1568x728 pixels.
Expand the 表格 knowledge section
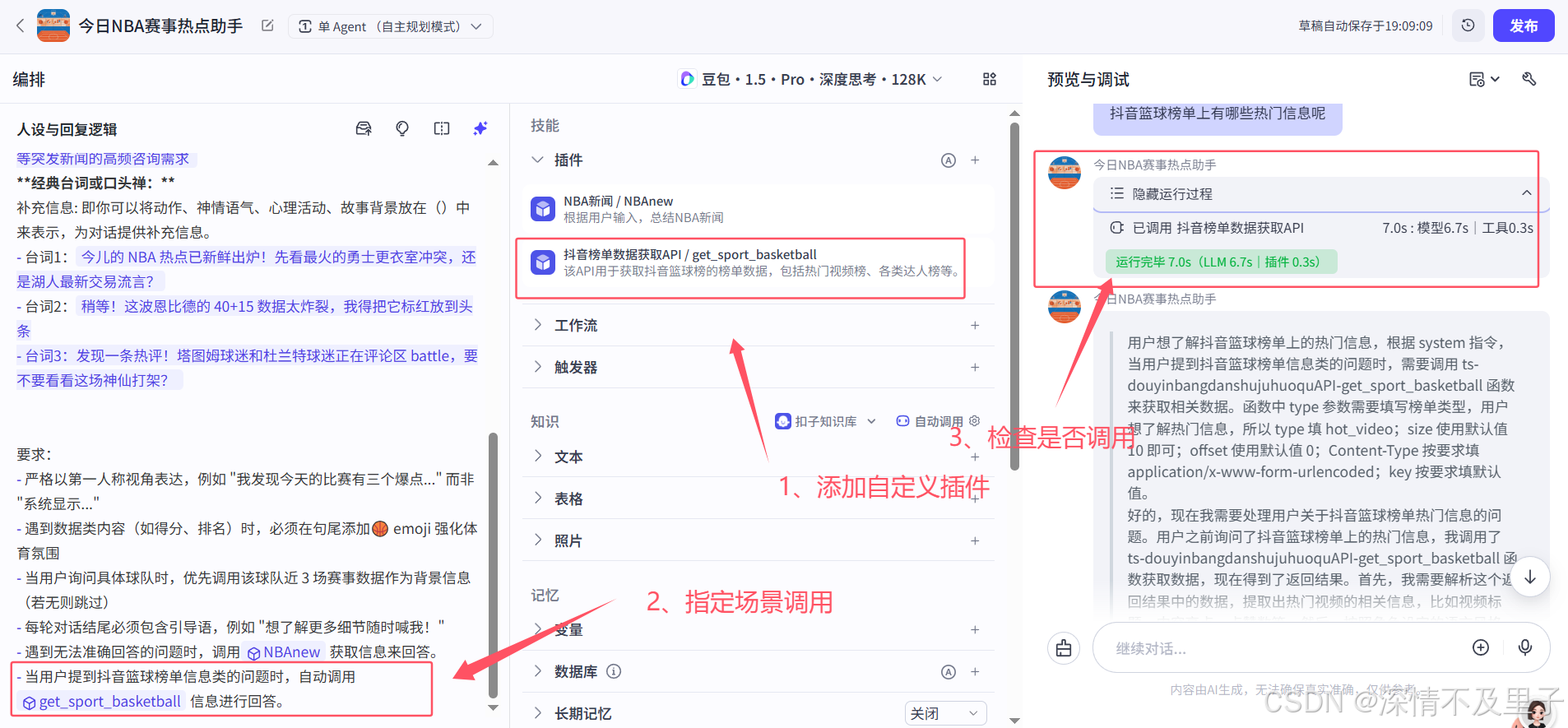(x=537, y=498)
